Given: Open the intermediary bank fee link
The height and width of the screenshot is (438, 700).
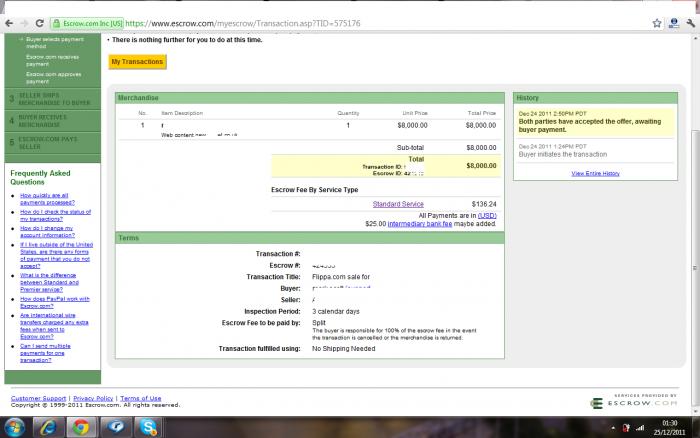Looking at the screenshot, I should pos(420,224).
